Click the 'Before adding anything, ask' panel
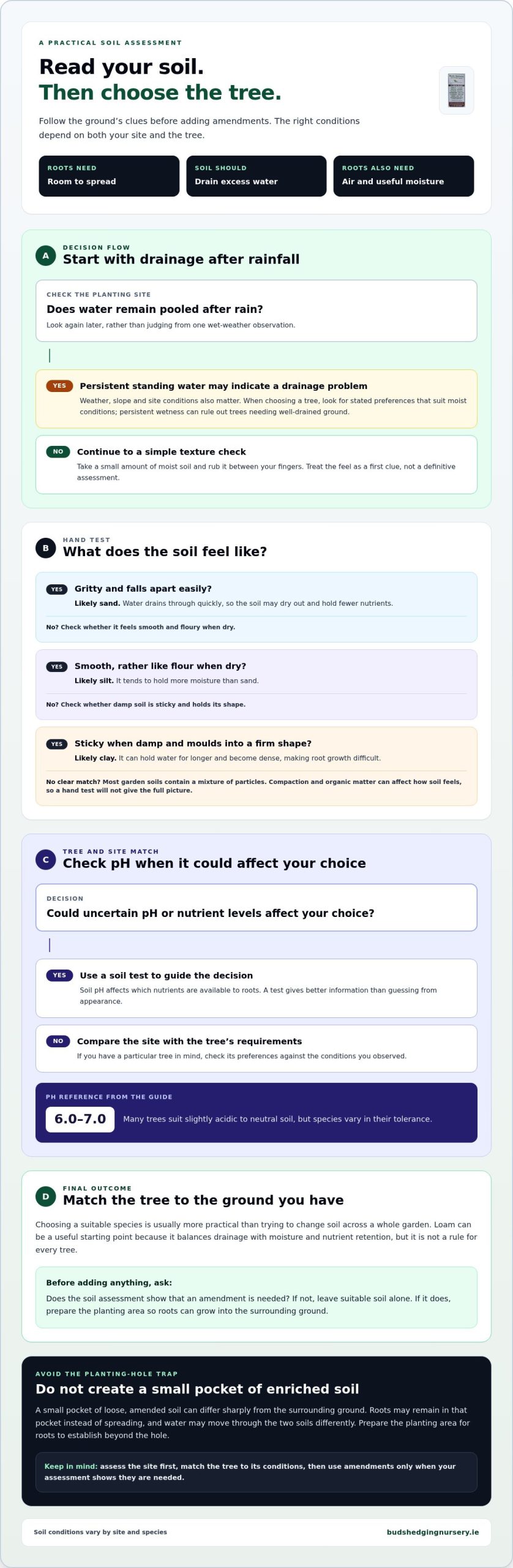 click(256, 1297)
